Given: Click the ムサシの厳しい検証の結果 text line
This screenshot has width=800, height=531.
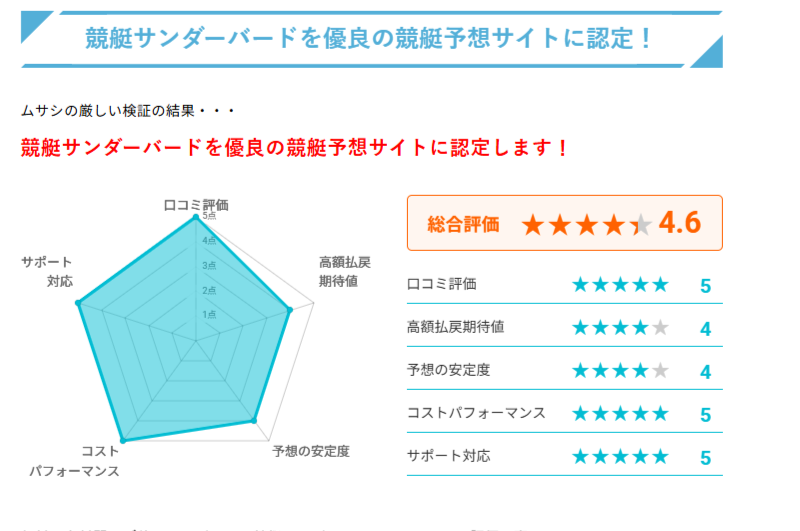Looking at the screenshot, I should (x=128, y=111).
